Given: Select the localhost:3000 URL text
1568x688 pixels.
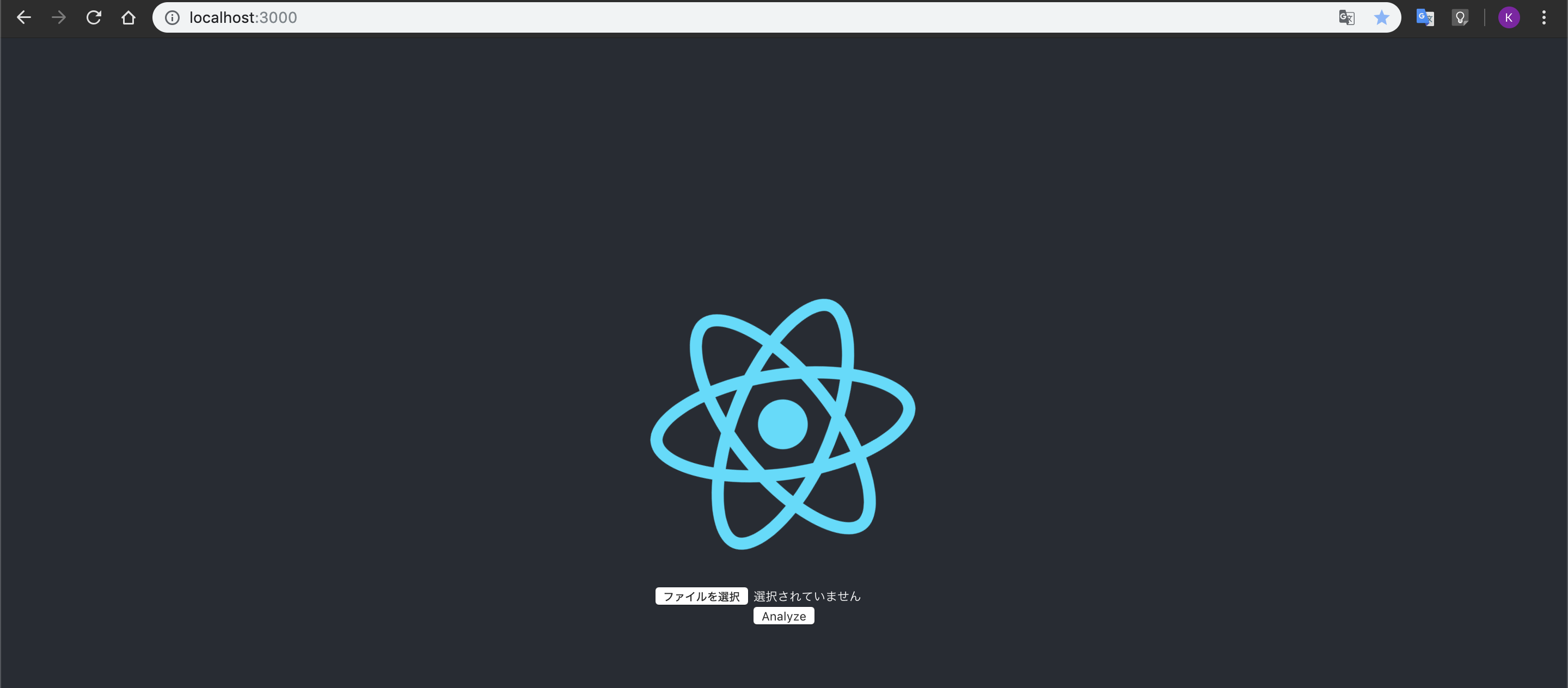Looking at the screenshot, I should click(x=243, y=17).
